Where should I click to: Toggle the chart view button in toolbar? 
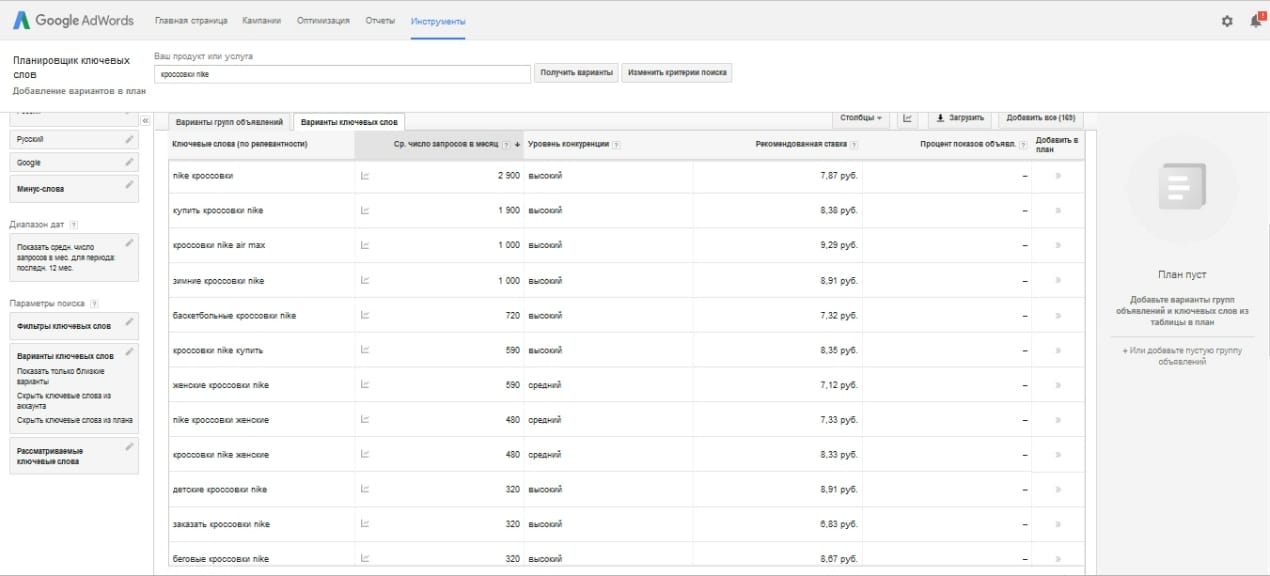click(x=908, y=118)
